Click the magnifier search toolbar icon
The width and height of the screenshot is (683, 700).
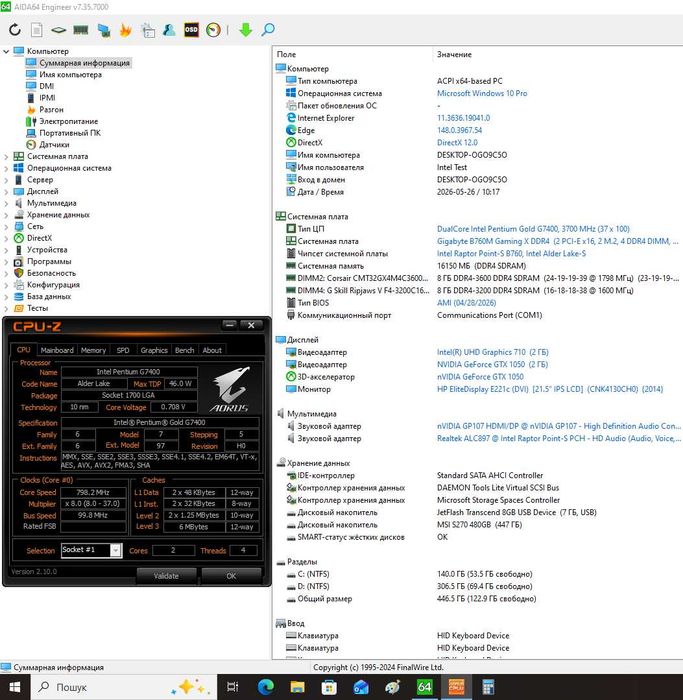pyautogui.click(x=268, y=30)
